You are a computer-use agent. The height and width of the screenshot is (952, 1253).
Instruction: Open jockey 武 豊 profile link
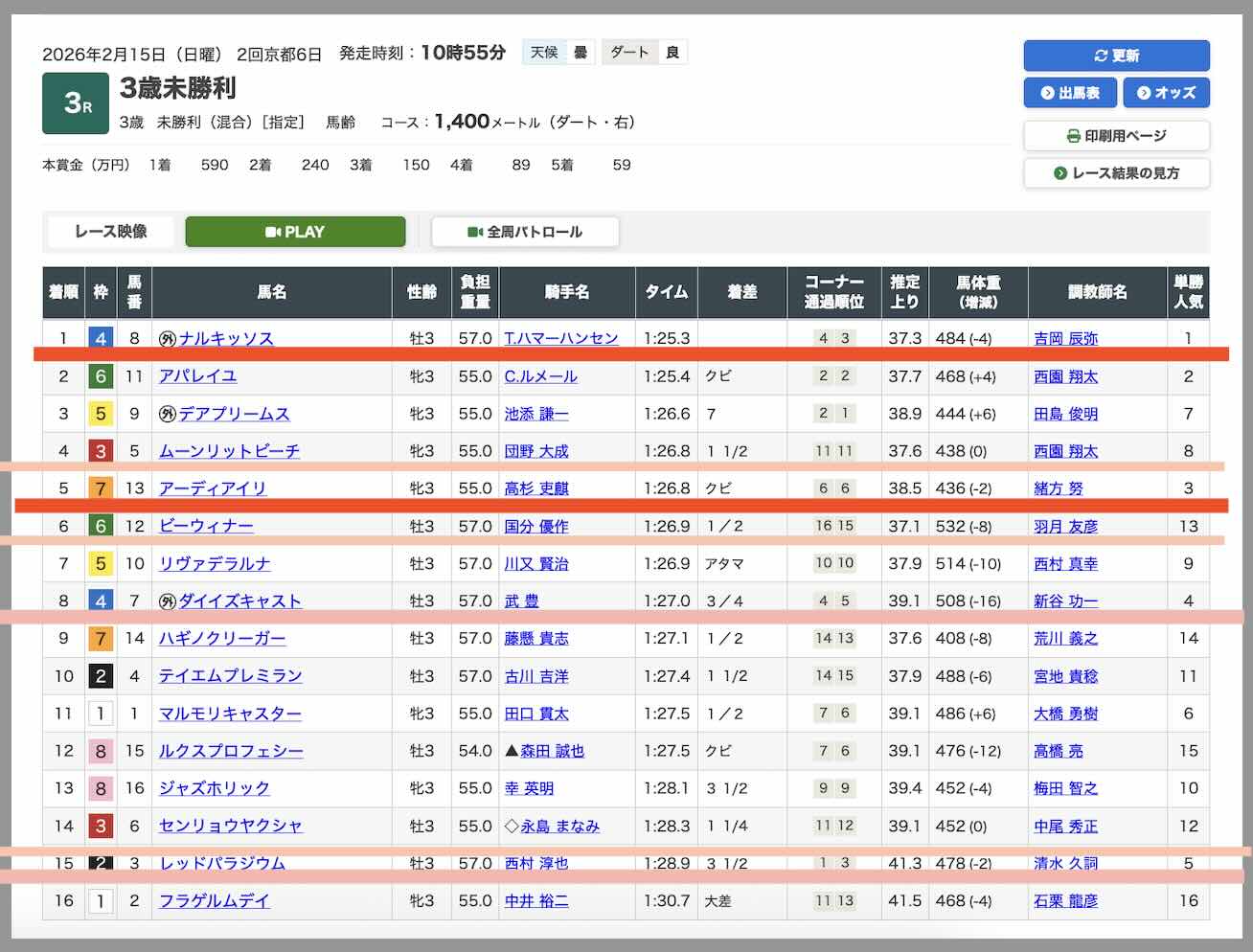(521, 601)
